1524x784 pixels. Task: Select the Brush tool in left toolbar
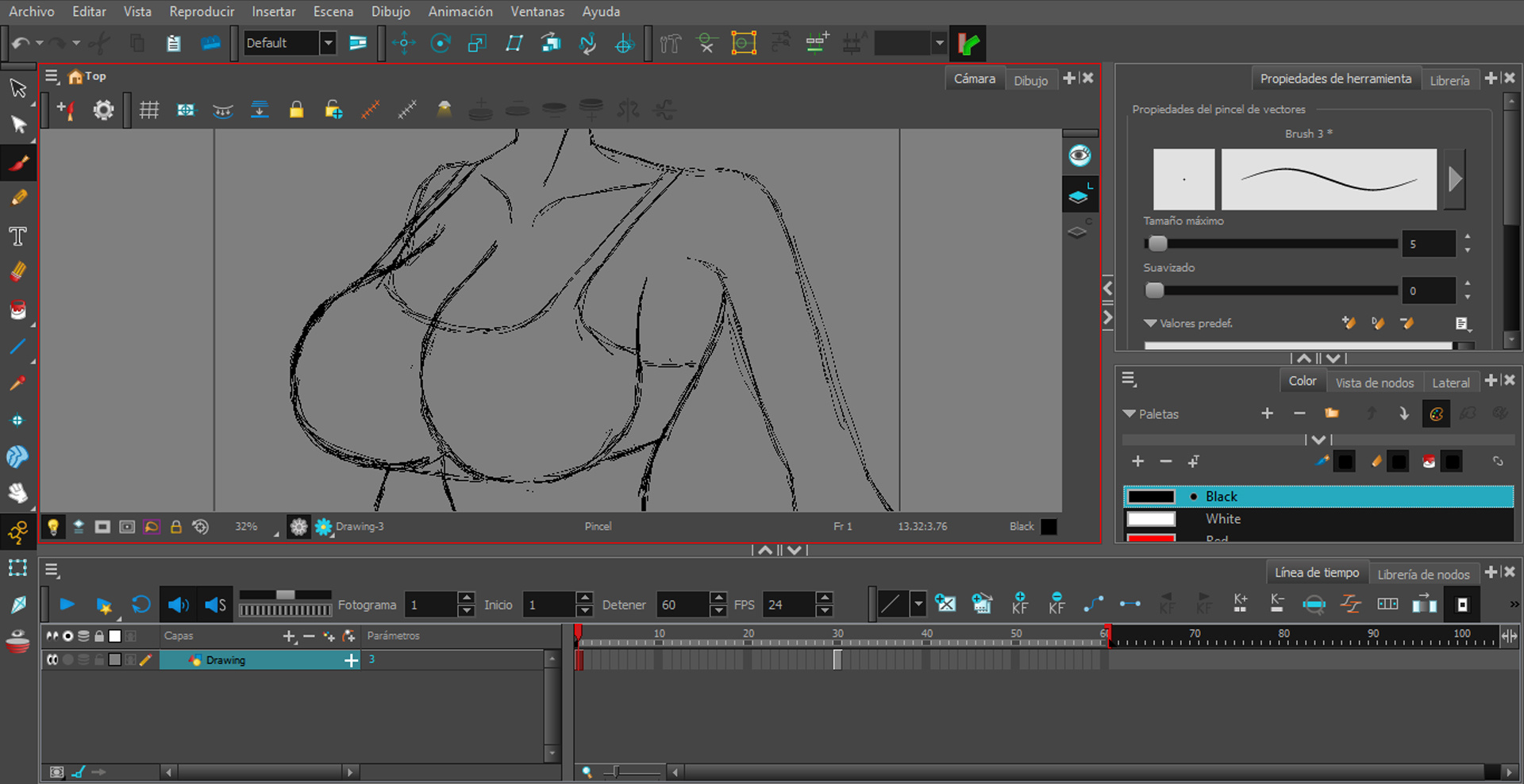pos(18,163)
